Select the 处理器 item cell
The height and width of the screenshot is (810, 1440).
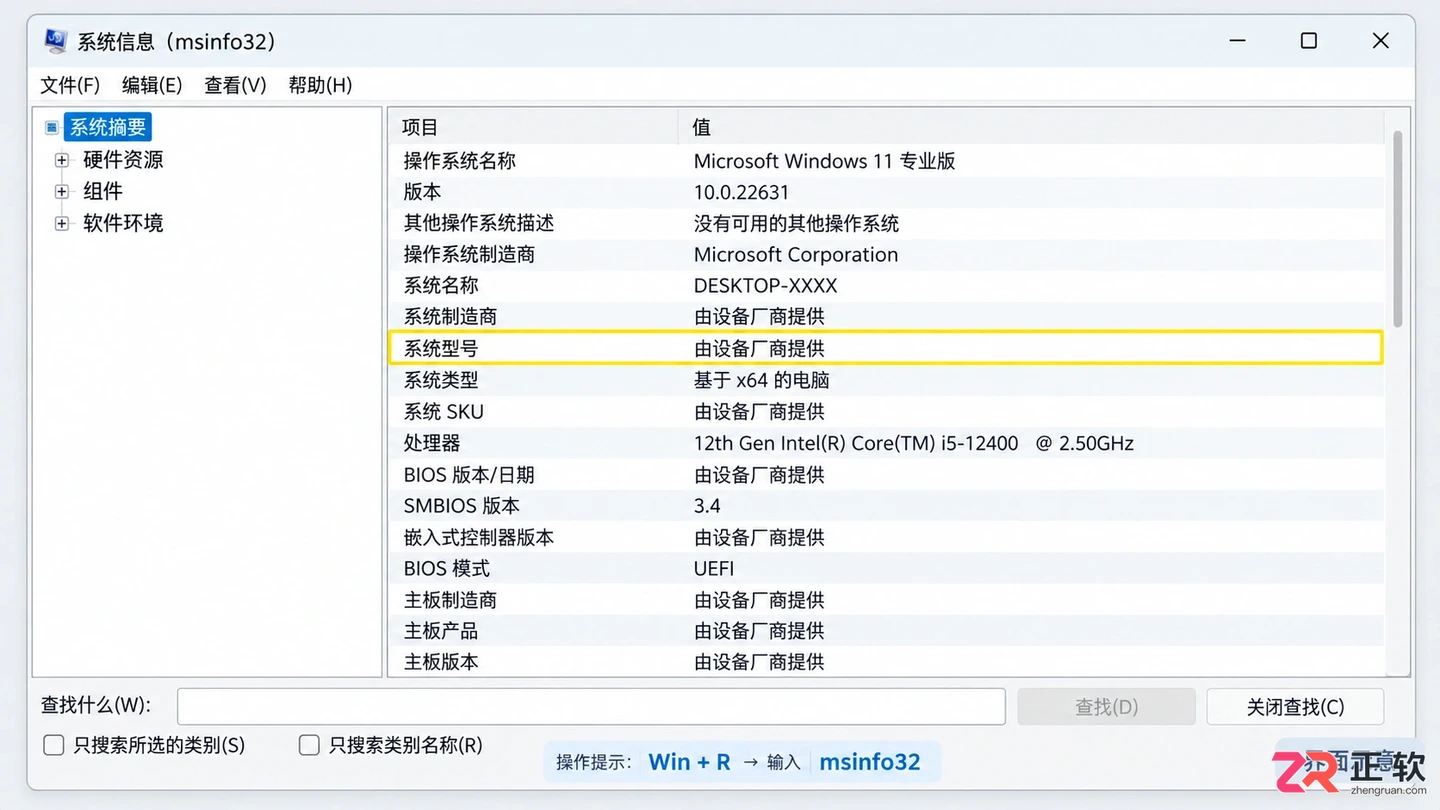pyautogui.click(x=432, y=443)
